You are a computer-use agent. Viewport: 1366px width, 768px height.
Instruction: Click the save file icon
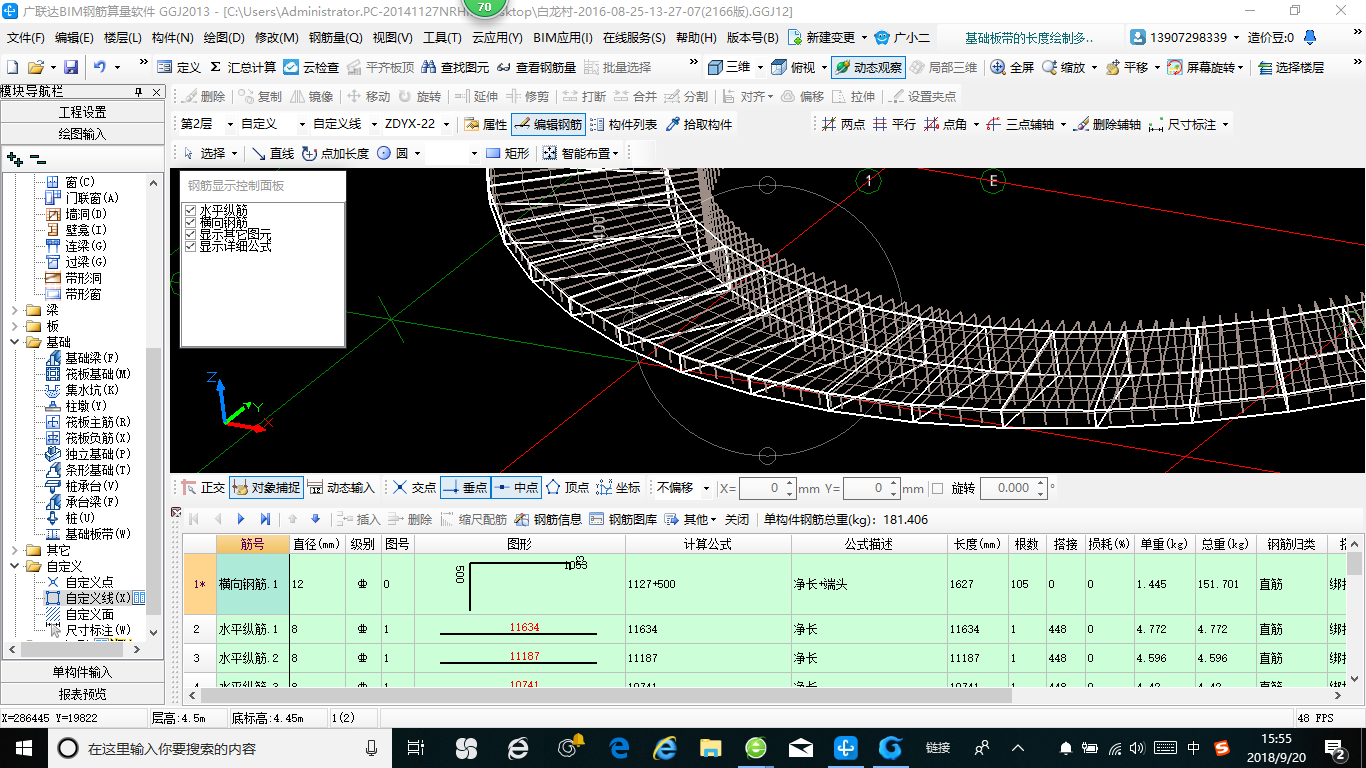pos(71,67)
